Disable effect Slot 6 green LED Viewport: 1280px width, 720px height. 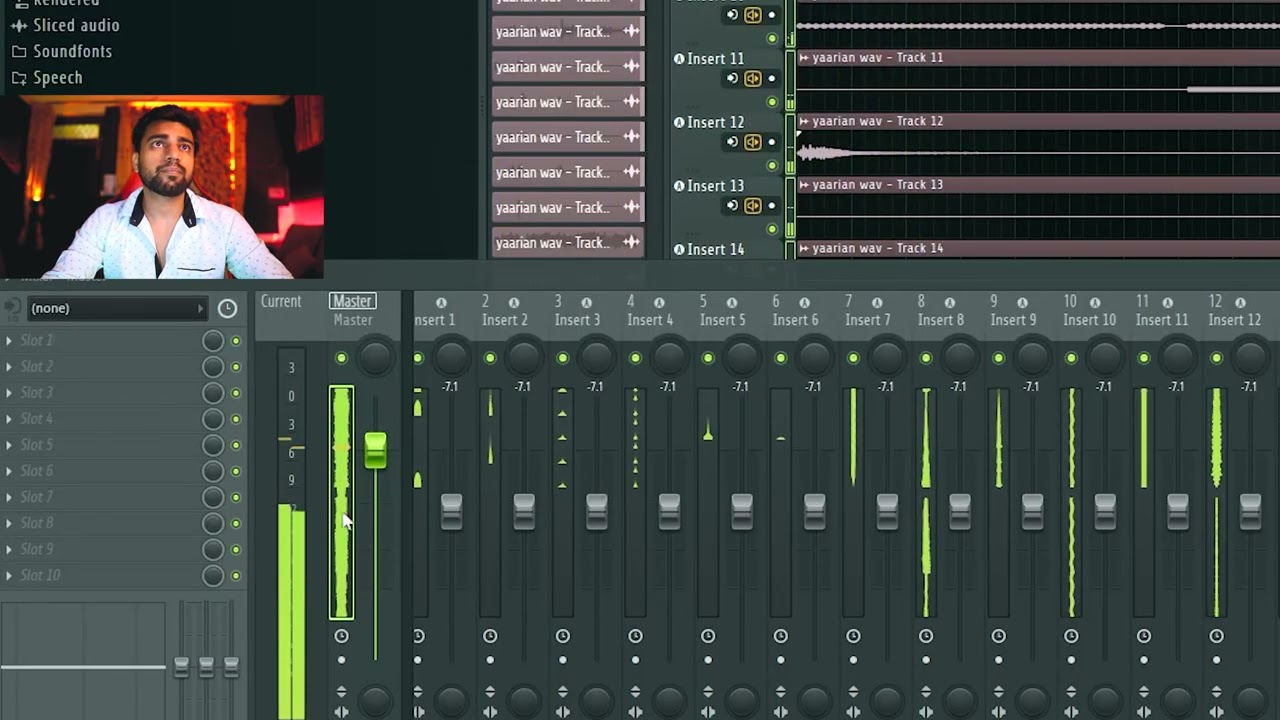(236, 471)
